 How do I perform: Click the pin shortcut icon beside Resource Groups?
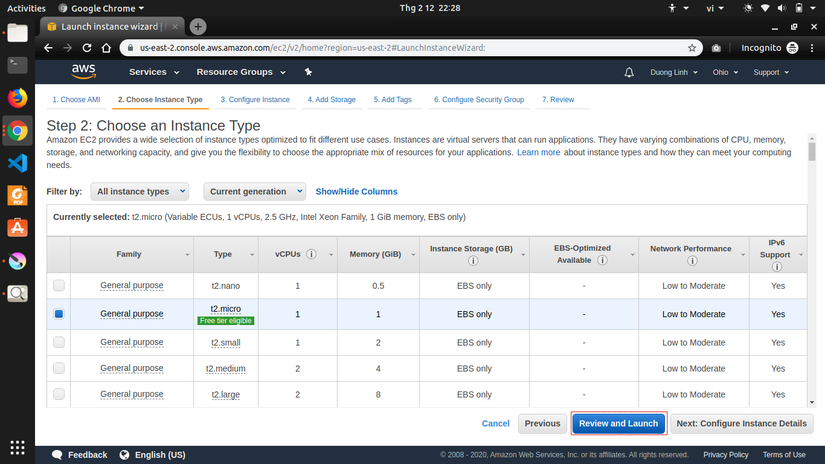coord(308,72)
